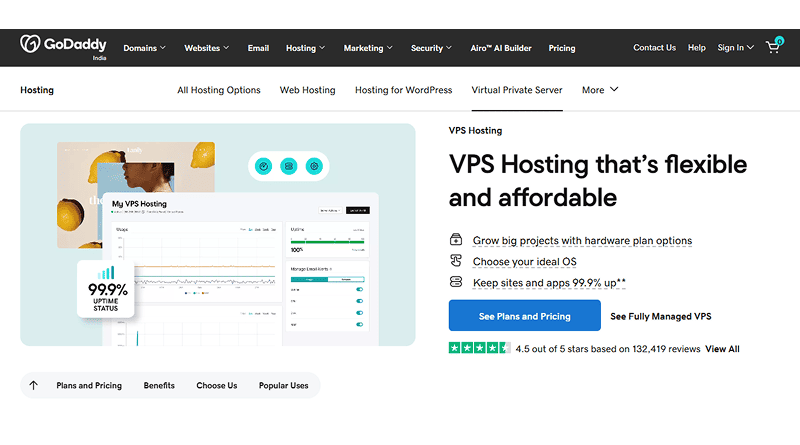Click the middle teal circular icon in hero image
The image size is (800, 445).
(x=289, y=166)
